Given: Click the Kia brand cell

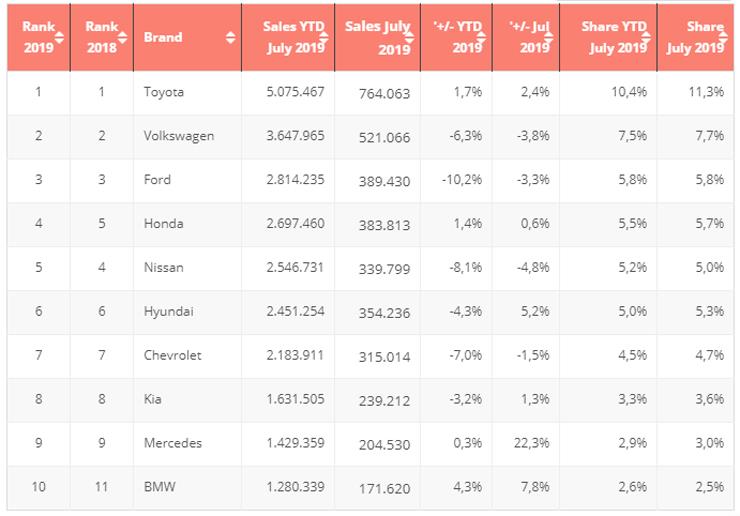Looking at the screenshot, I should 153,400.
